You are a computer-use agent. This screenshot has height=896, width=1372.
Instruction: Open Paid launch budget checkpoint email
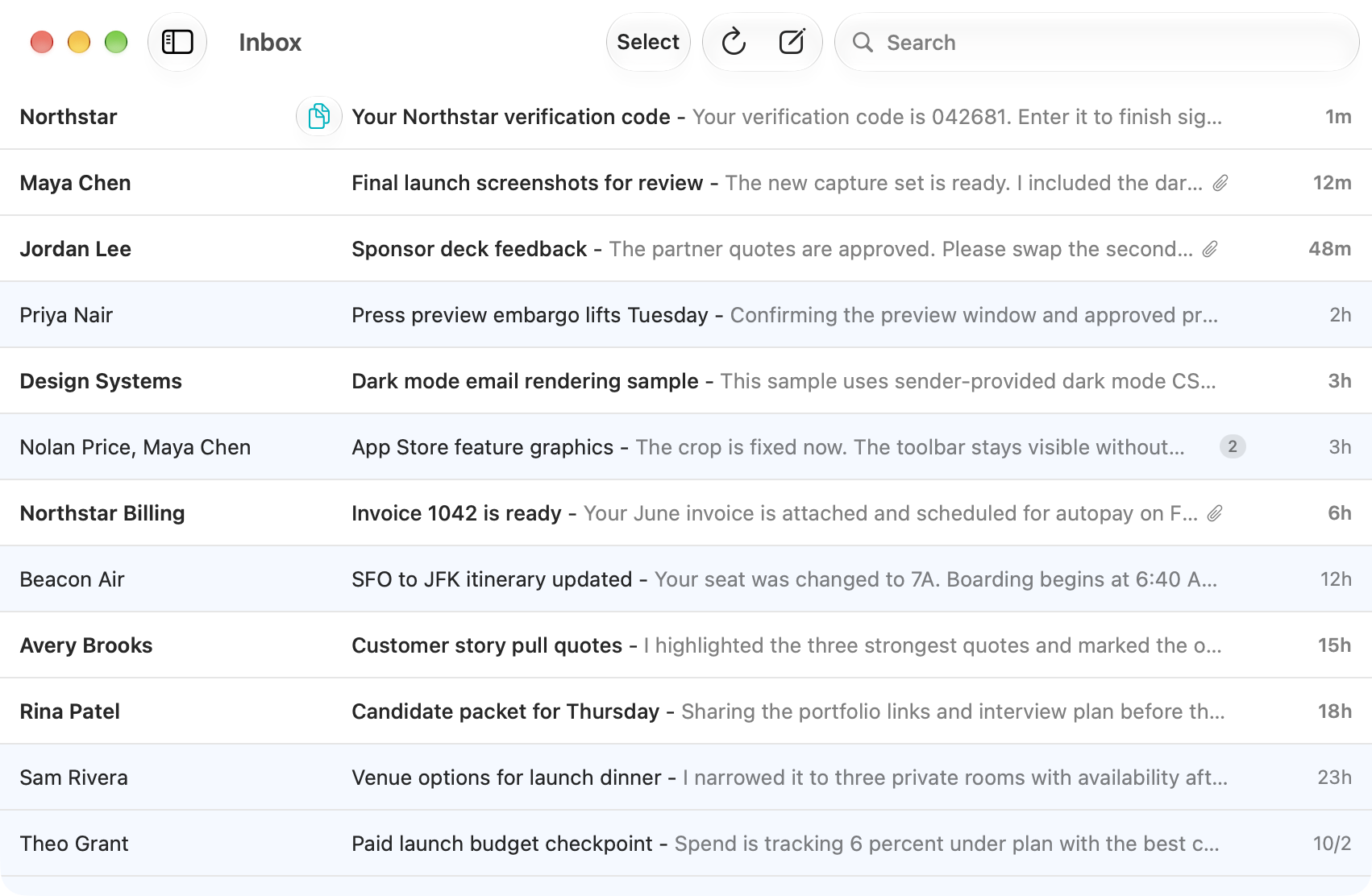click(x=686, y=844)
